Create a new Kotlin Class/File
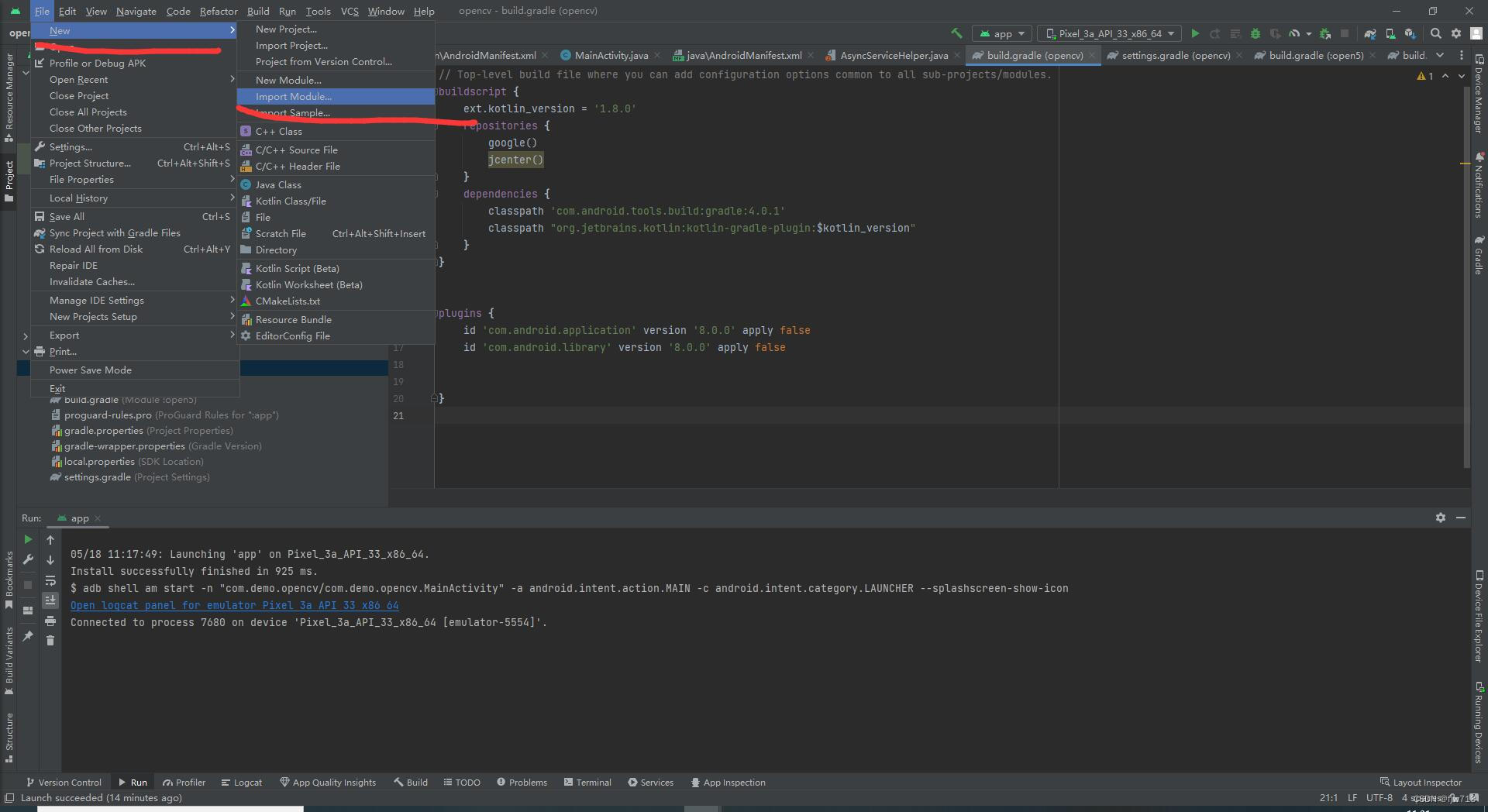The image size is (1488, 812). coord(336,201)
